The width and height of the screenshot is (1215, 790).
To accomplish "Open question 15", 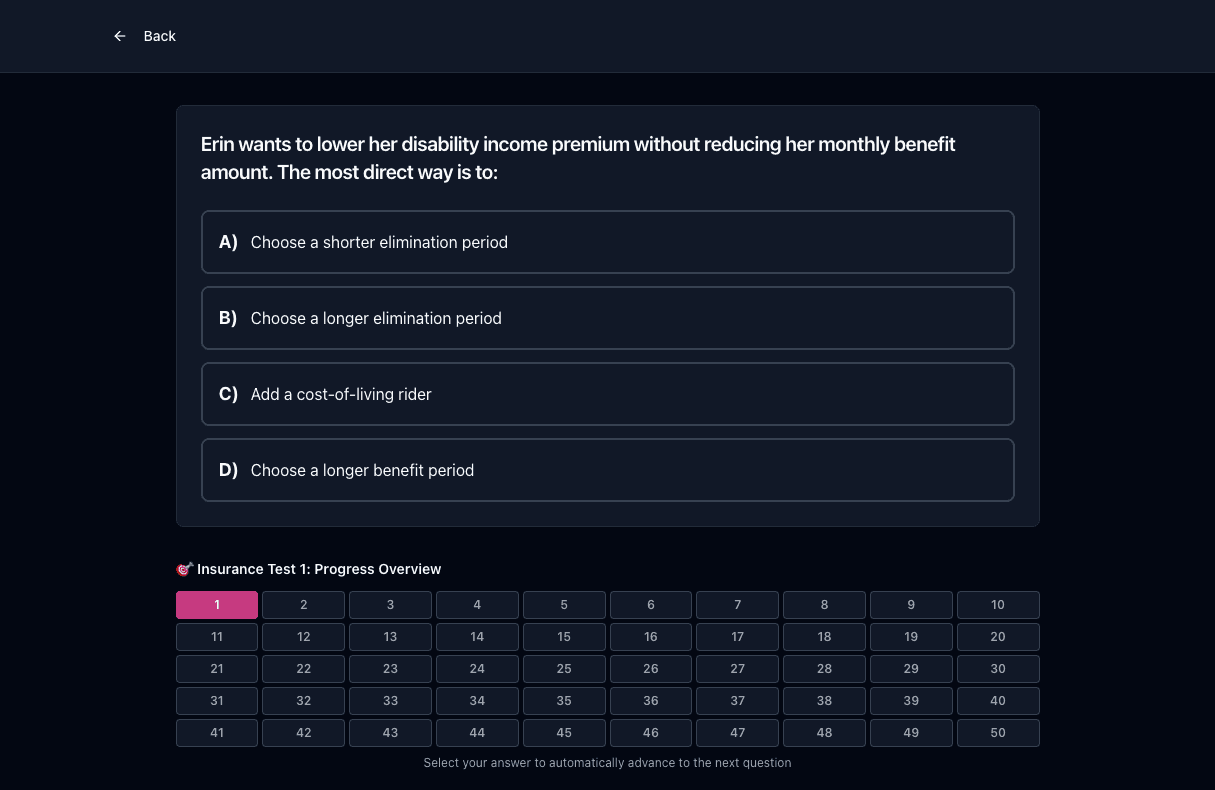I will coord(564,637).
